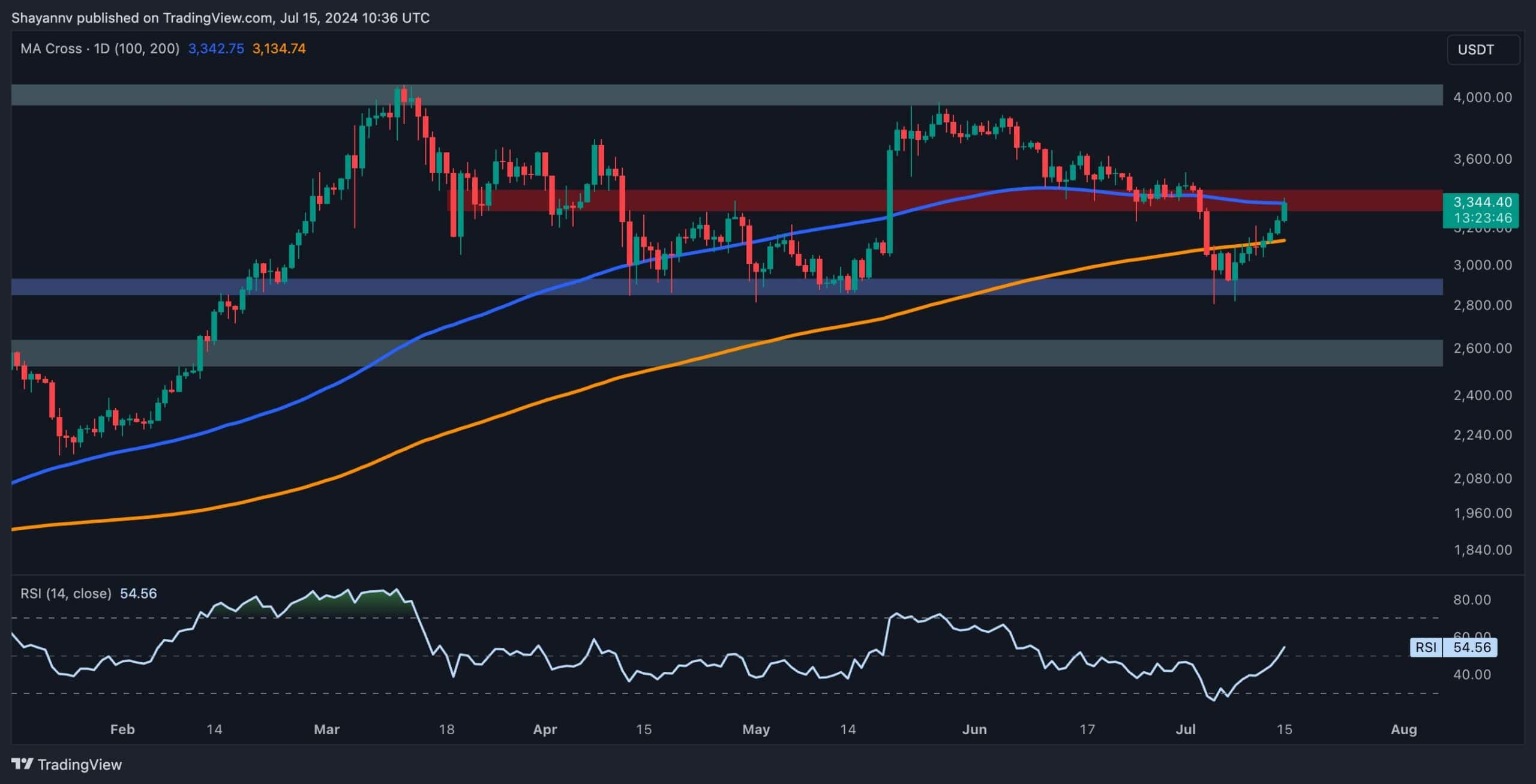
Task: Open the TradingView logo link
Action: (x=67, y=764)
